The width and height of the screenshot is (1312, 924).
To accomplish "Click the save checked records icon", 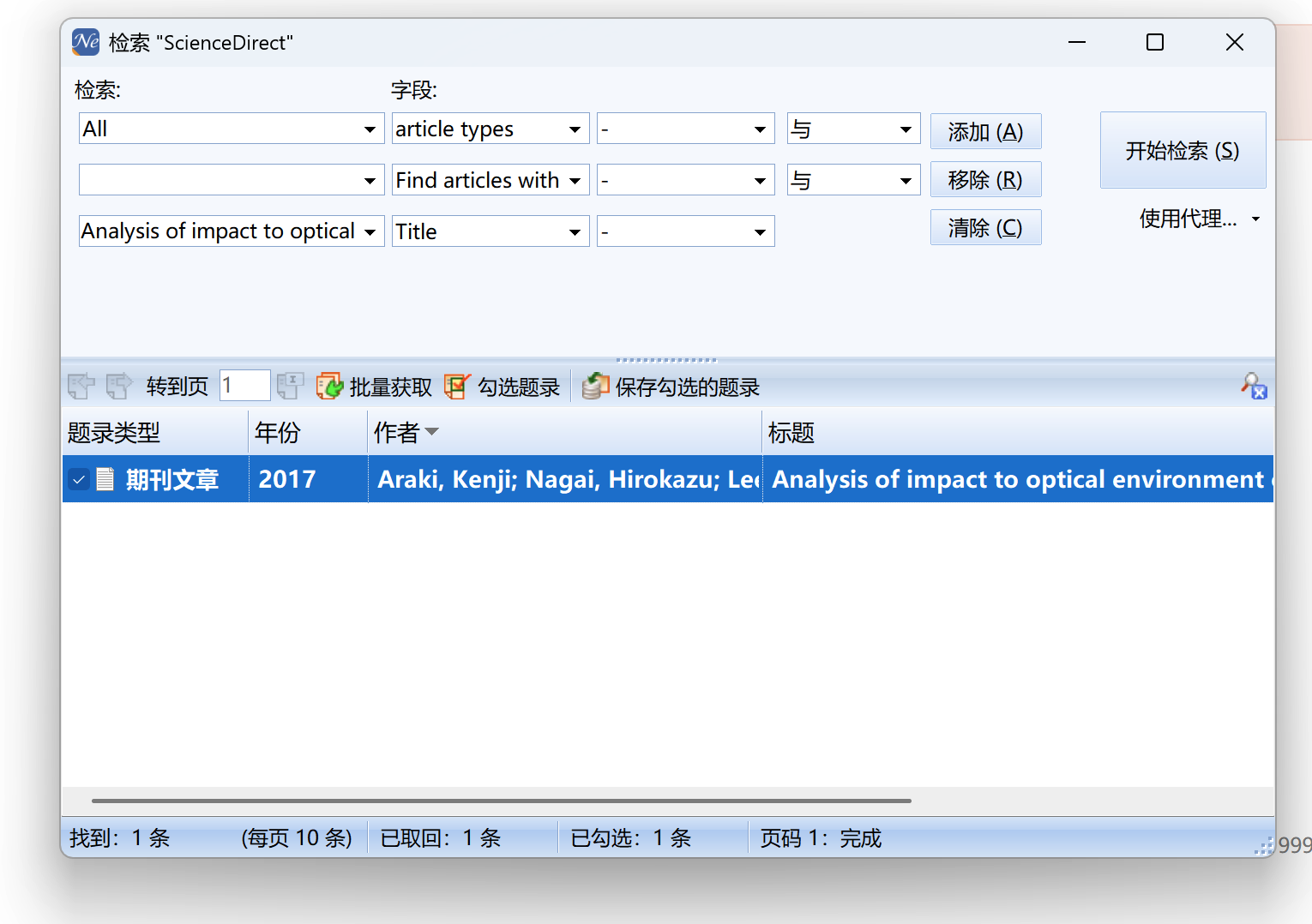I will (595, 387).
